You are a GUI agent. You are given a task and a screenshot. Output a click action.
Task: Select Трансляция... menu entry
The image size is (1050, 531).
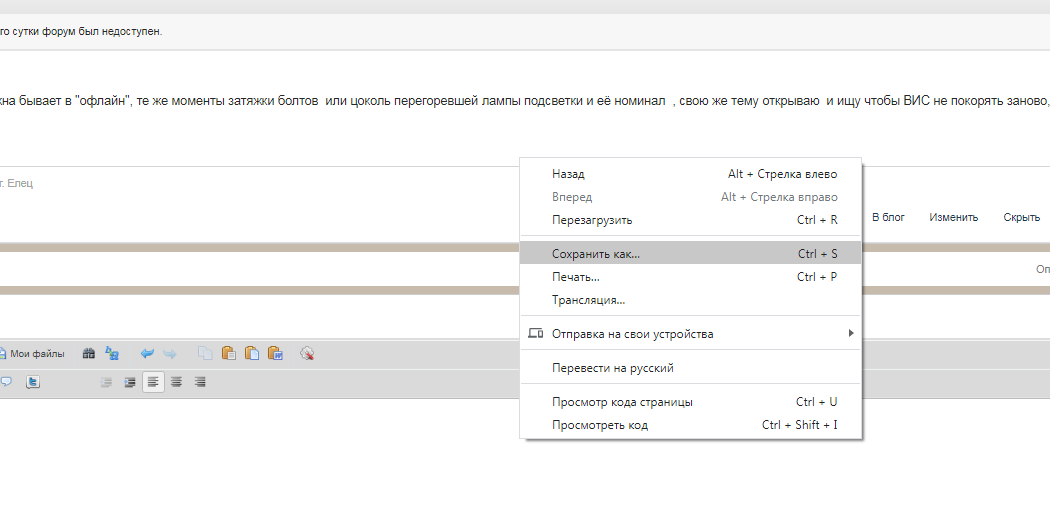(x=690, y=299)
